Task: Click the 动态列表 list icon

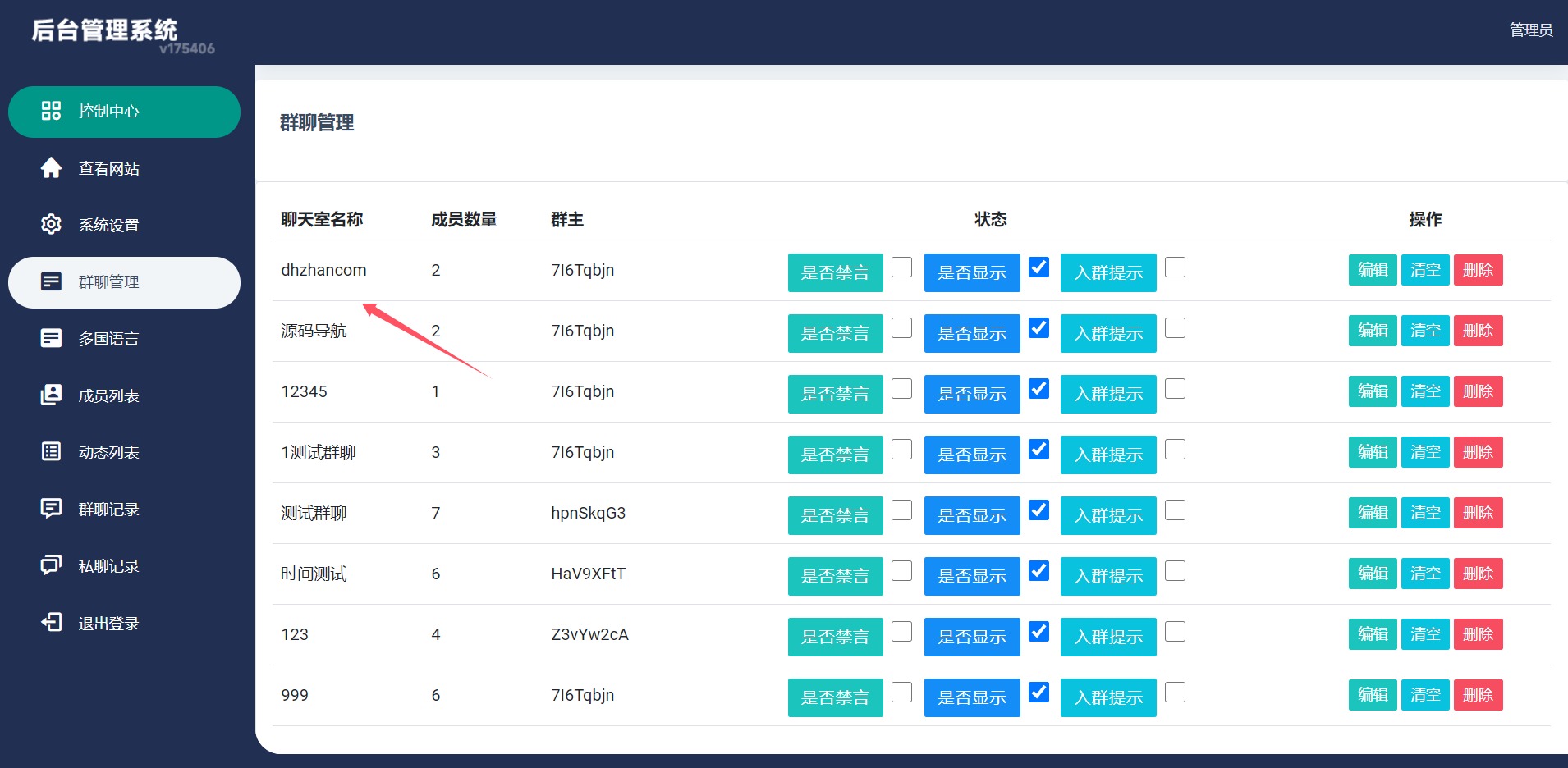Action: coord(51,451)
